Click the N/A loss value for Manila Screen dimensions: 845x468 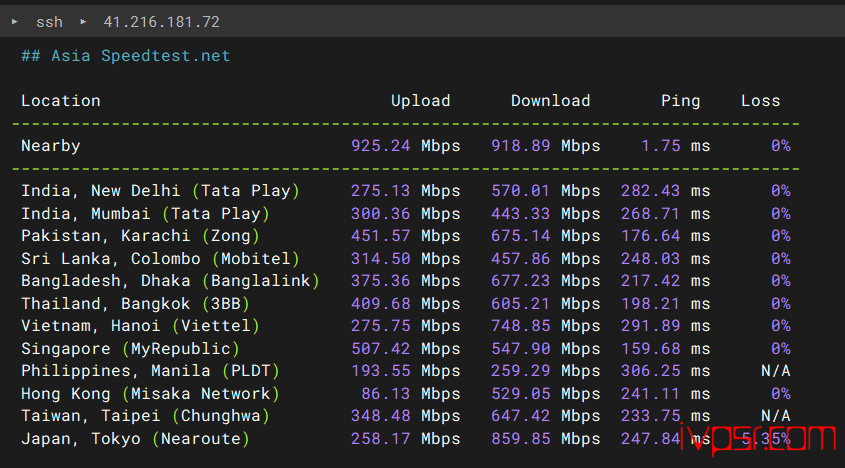tap(775, 371)
